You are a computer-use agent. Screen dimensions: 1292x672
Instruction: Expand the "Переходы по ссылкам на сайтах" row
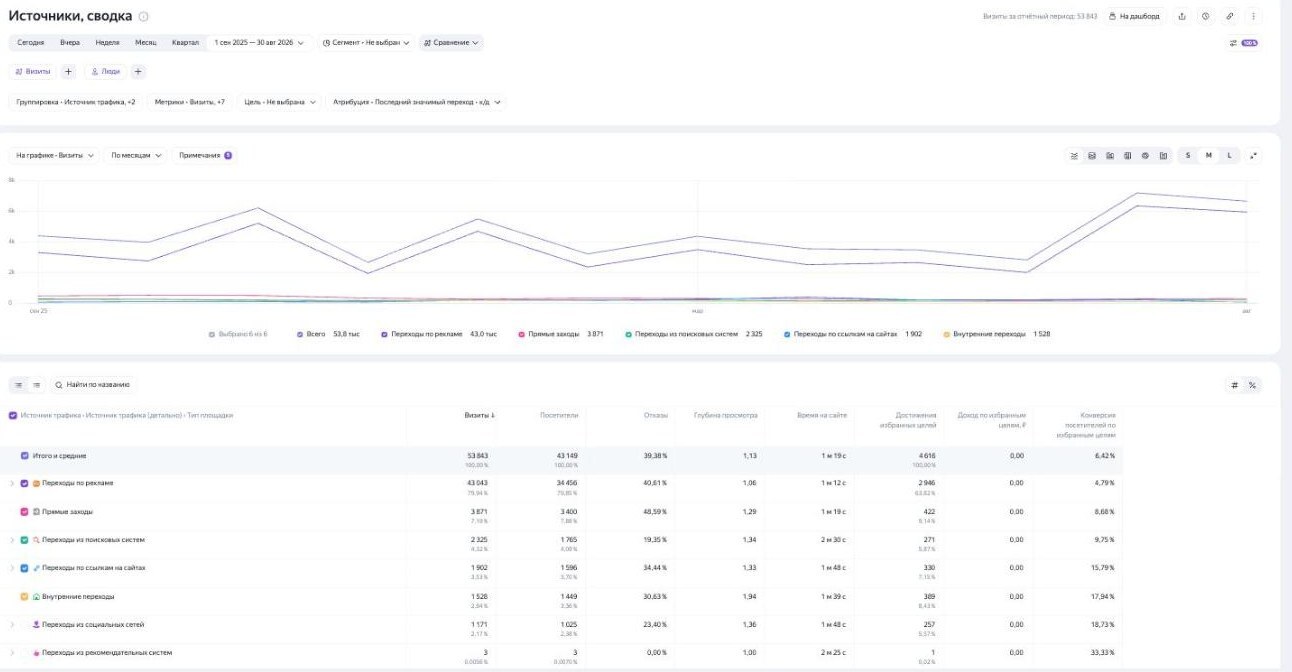click(13, 568)
